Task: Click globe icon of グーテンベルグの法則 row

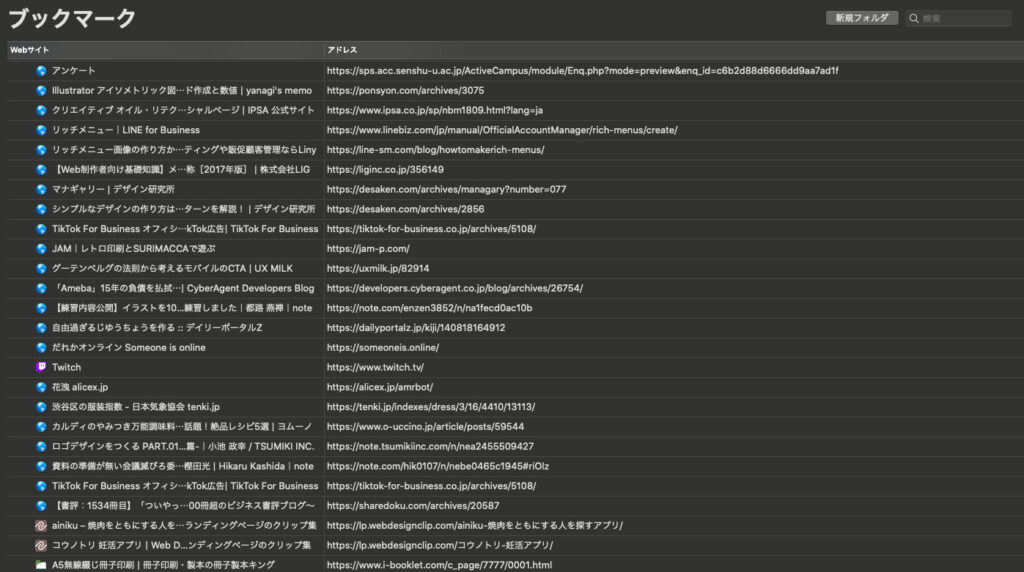Action: pos(41,268)
